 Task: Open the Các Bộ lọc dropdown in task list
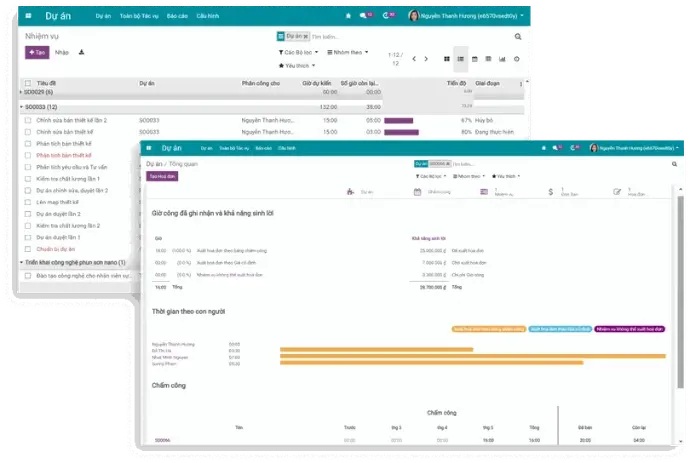(x=298, y=52)
